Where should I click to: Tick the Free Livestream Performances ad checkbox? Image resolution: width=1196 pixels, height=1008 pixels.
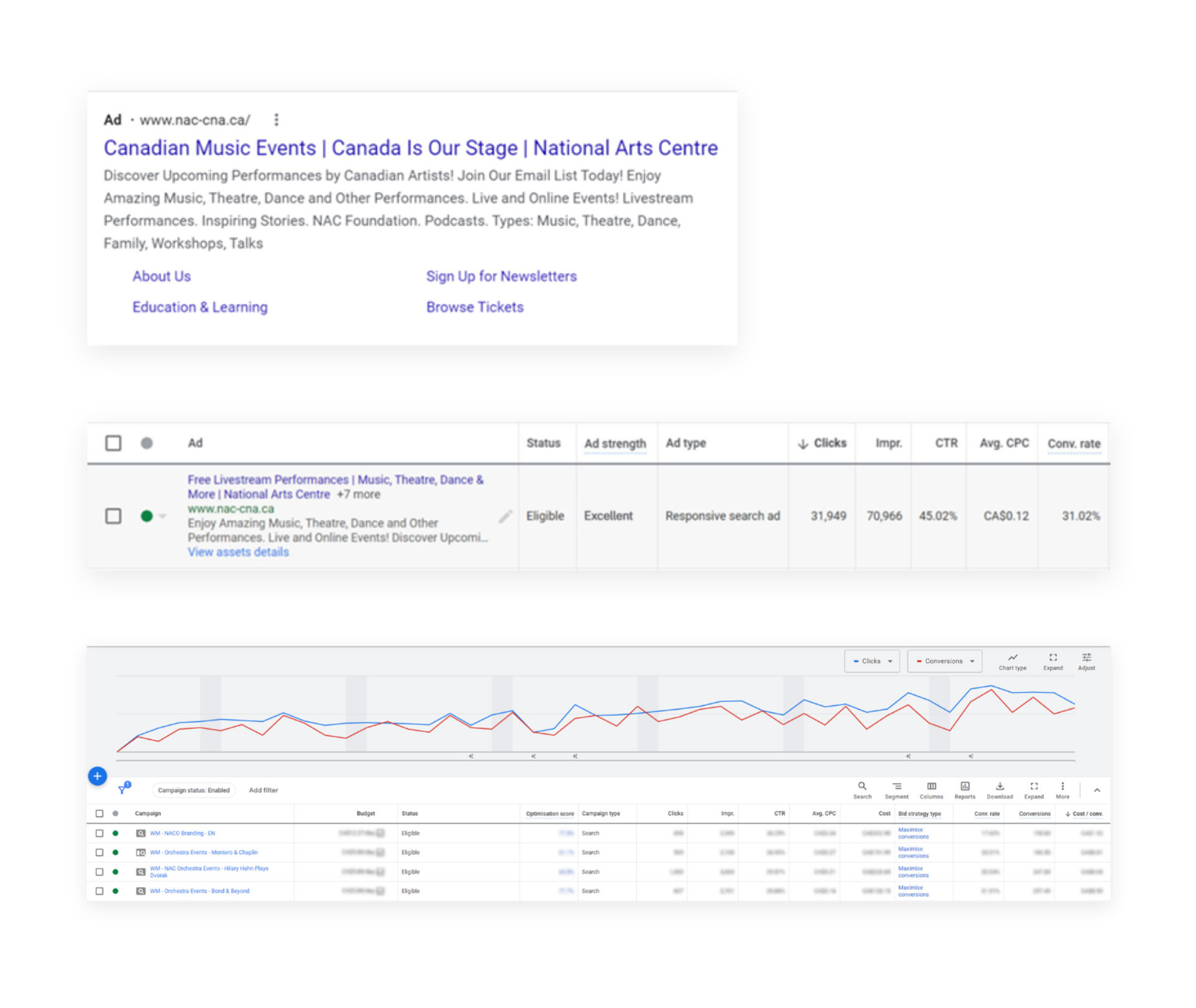coord(113,516)
